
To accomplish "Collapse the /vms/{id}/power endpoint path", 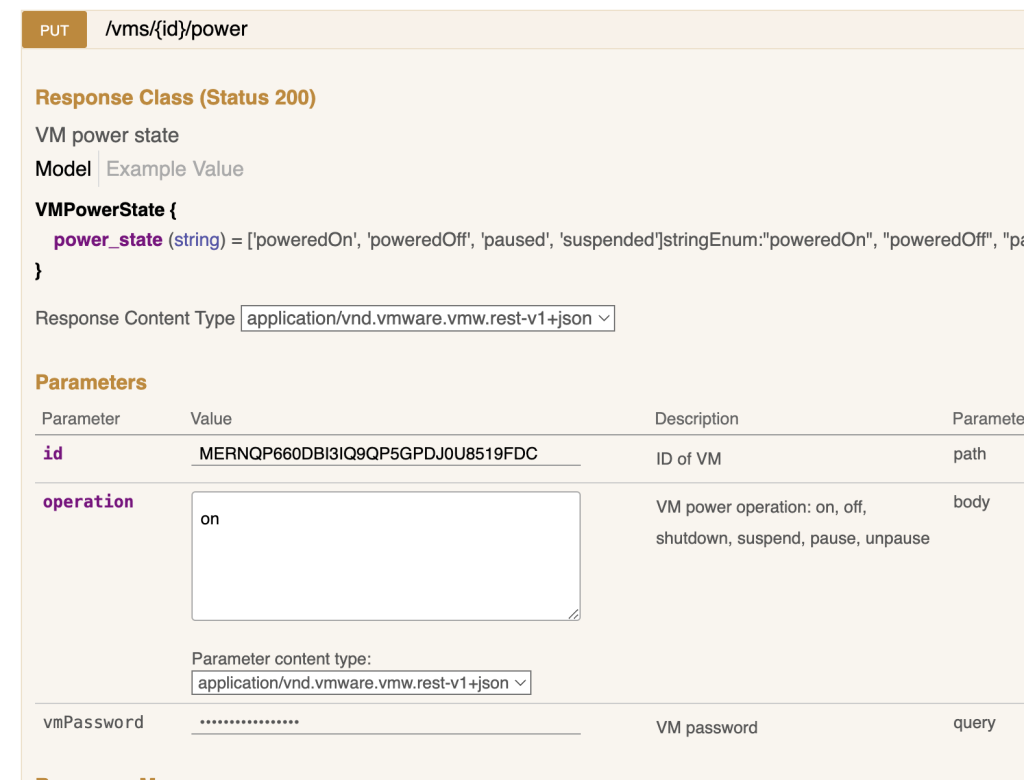I will coord(176,30).
